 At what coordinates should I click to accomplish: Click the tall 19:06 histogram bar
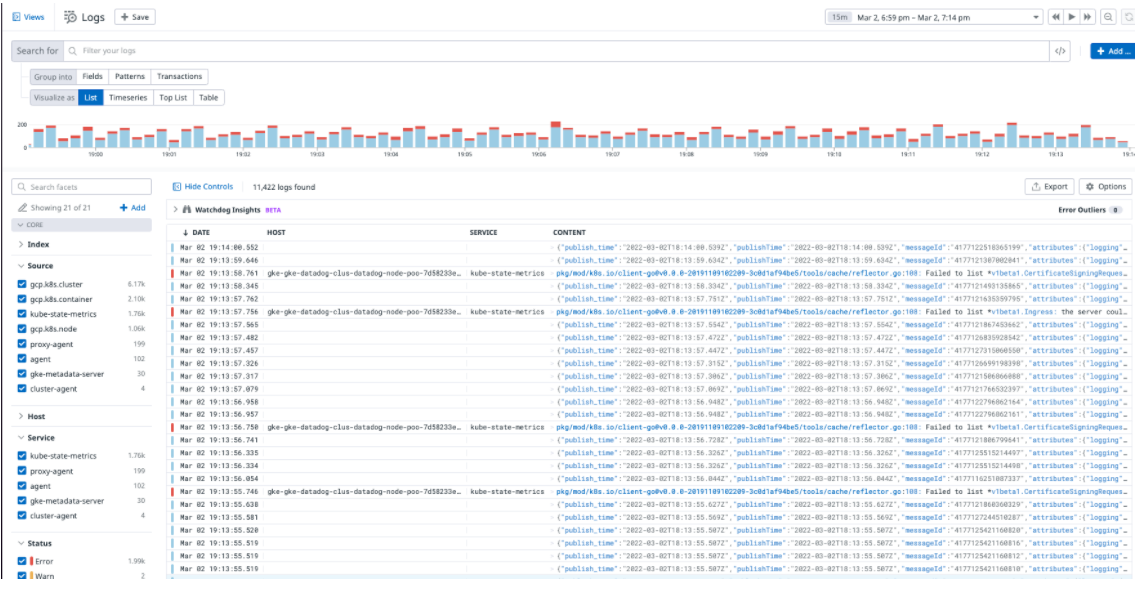(x=555, y=134)
